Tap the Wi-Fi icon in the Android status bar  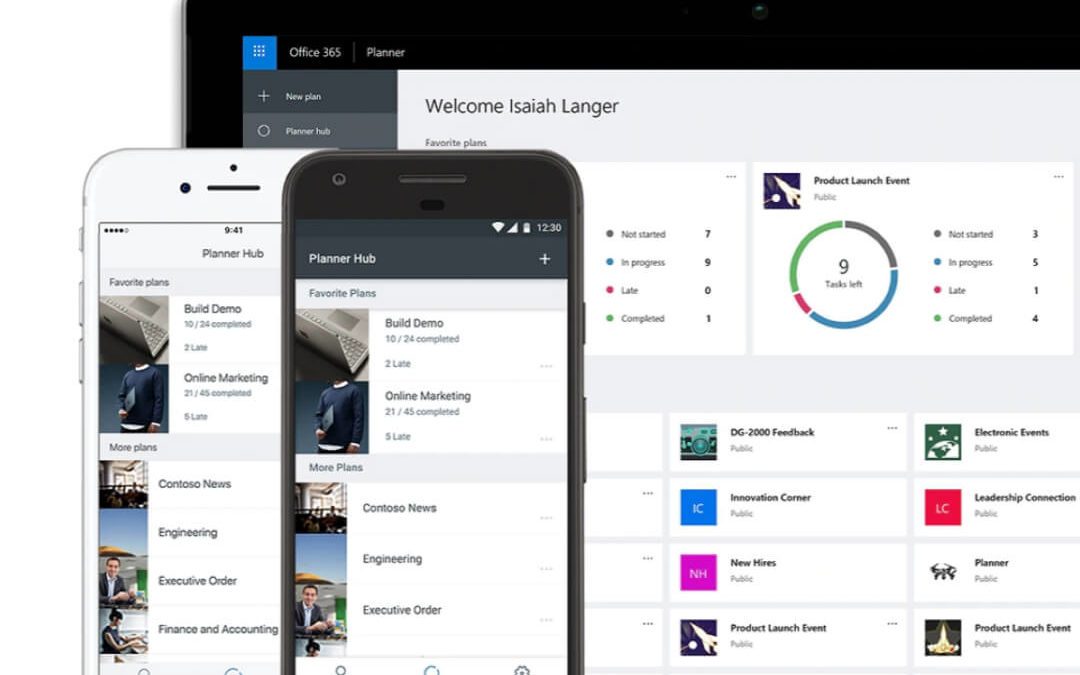pyautogui.click(x=497, y=227)
